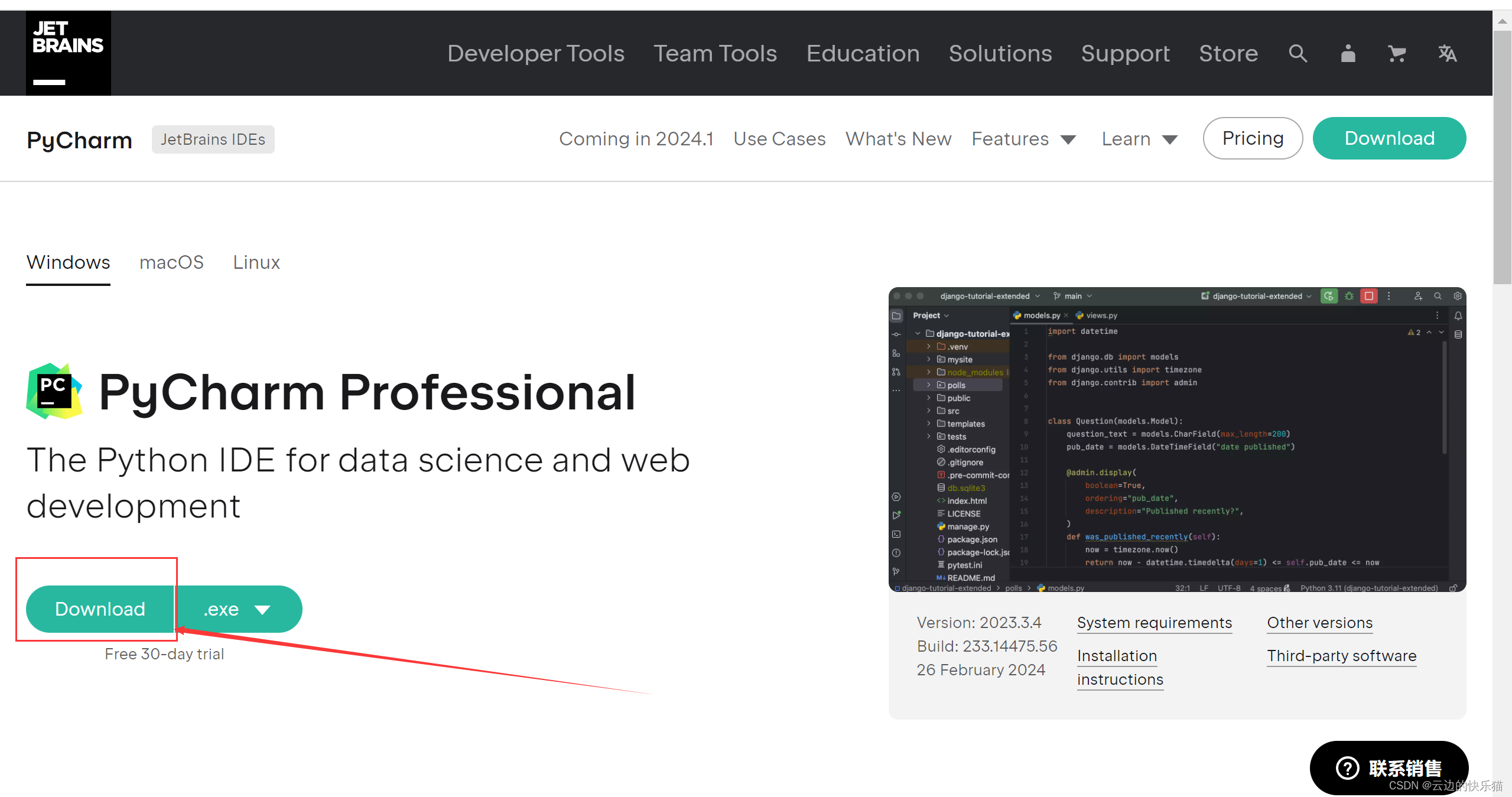Open Developer Tools menu

tap(535, 54)
